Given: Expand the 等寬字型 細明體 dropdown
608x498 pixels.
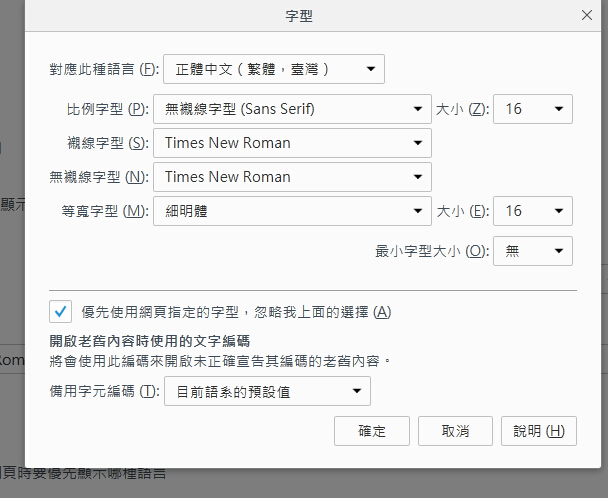Looking at the screenshot, I should pos(292,211).
